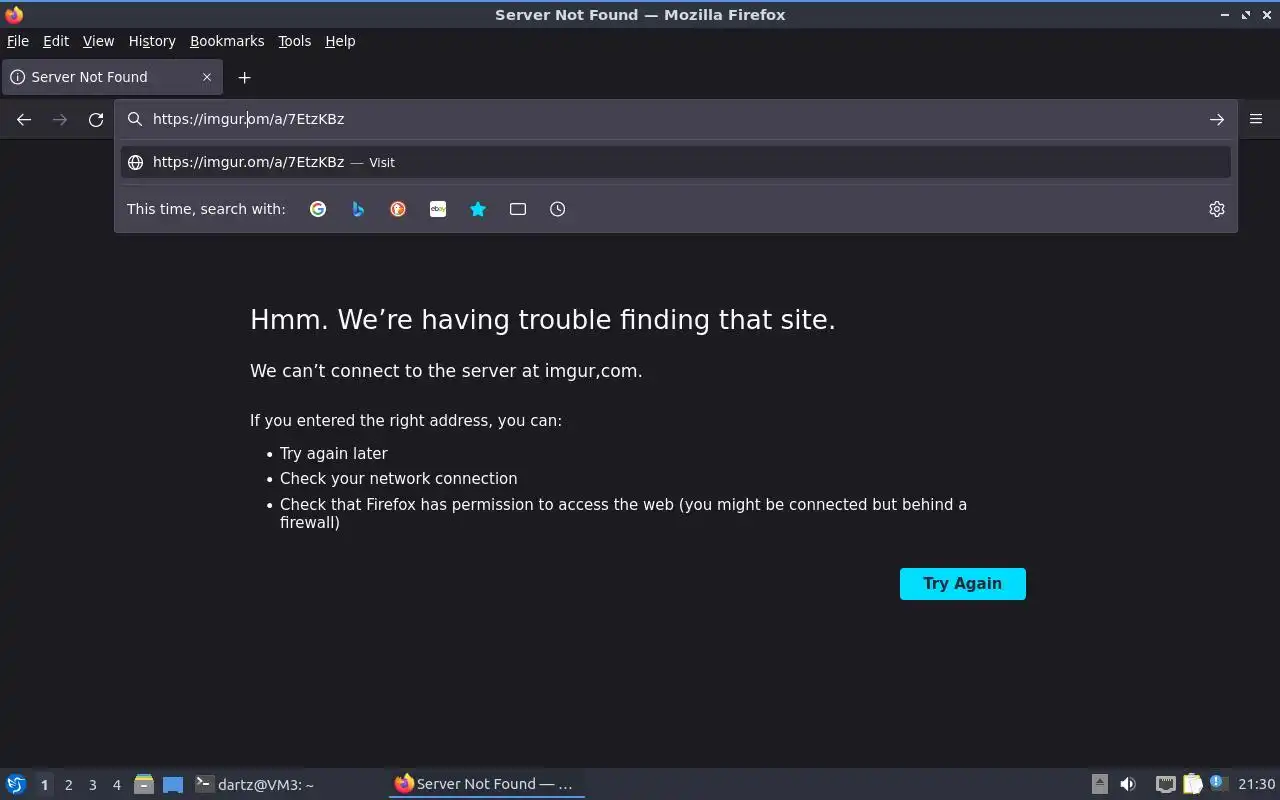
Task: Open the Edit menu
Action: 56,41
